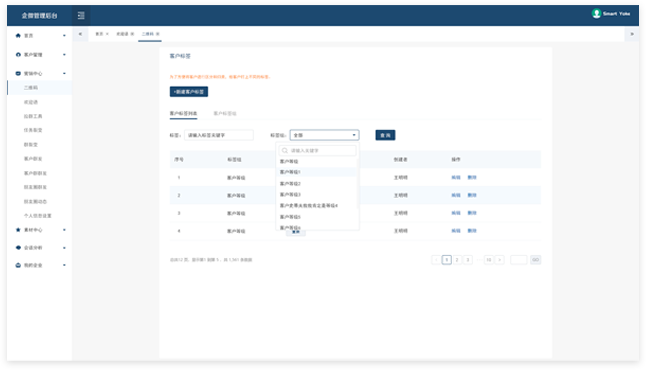Click 编辑 link in row 1
646x370 pixels.
click(456, 178)
